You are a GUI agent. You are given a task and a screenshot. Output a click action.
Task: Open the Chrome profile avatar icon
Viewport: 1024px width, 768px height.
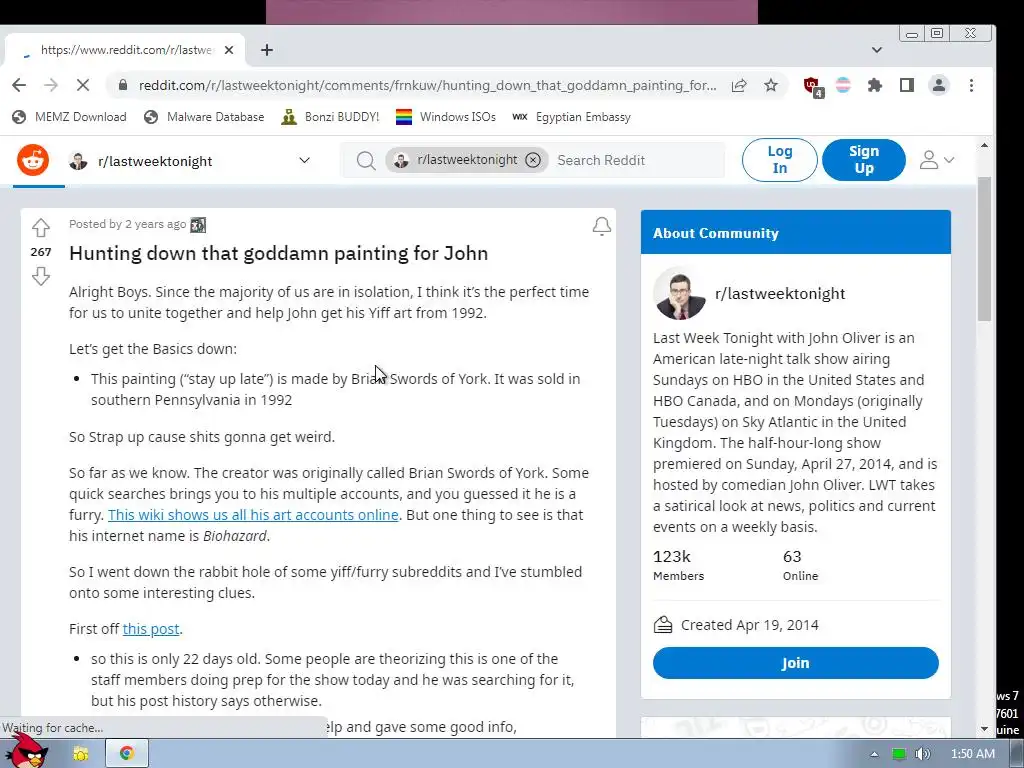[x=938, y=85]
